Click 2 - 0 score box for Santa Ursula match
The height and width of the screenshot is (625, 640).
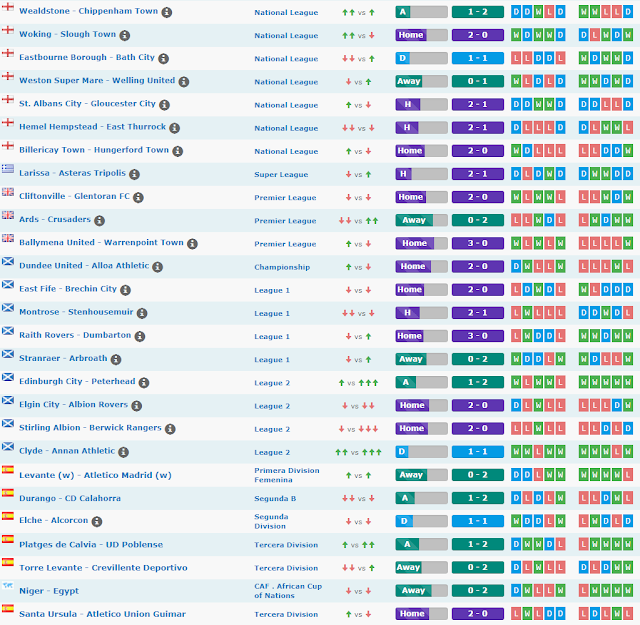pyautogui.click(x=478, y=614)
